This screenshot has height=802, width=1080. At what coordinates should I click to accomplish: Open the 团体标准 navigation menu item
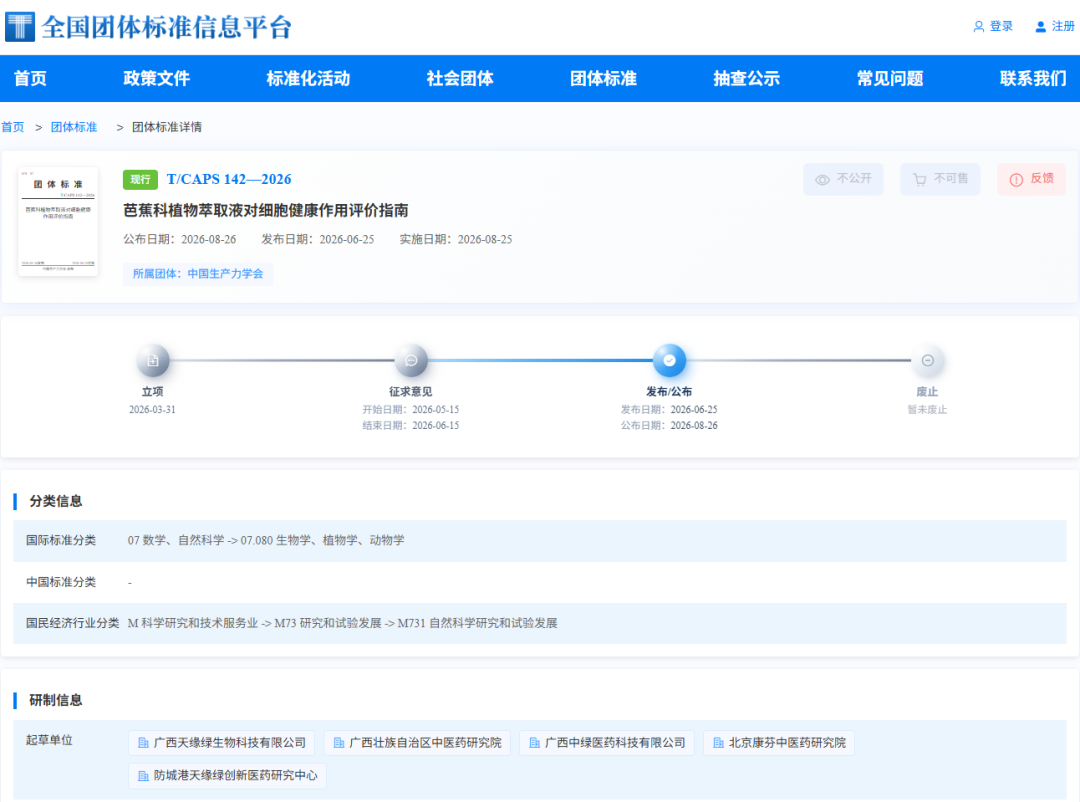tap(603, 79)
